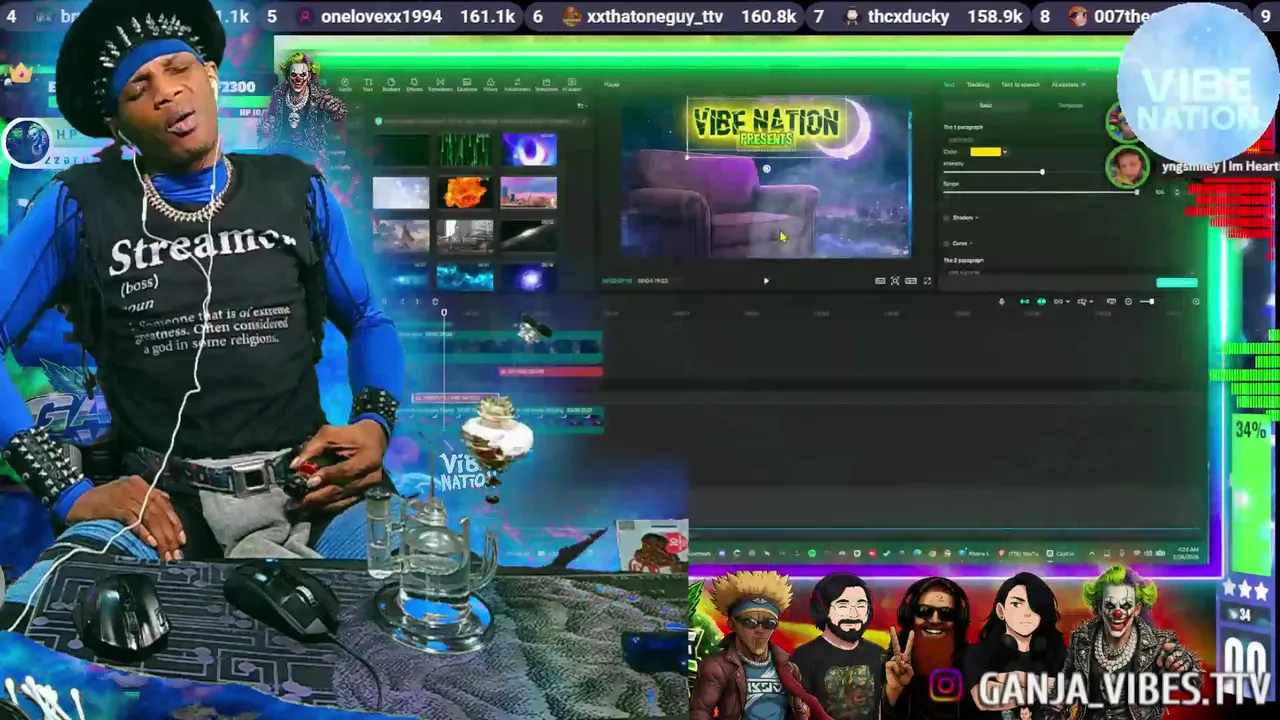This screenshot has height=720, width=1280.
Task: Click the Intensity slider handle
Action: point(1042,172)
